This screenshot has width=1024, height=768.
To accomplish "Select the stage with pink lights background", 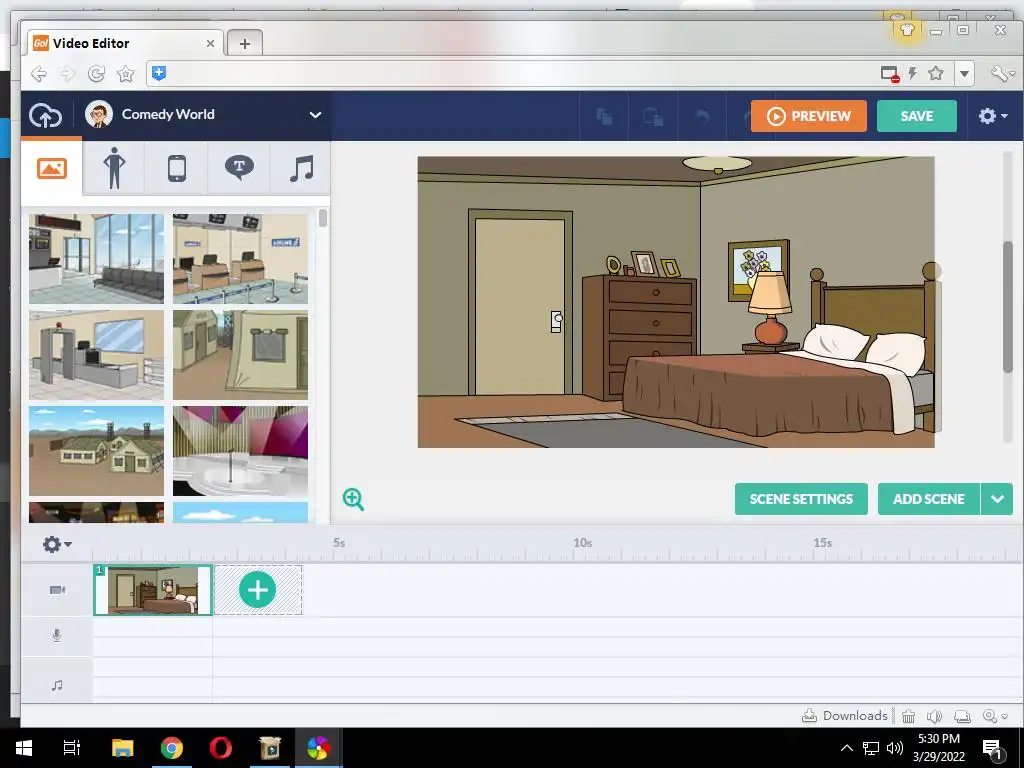I will 240,451.
